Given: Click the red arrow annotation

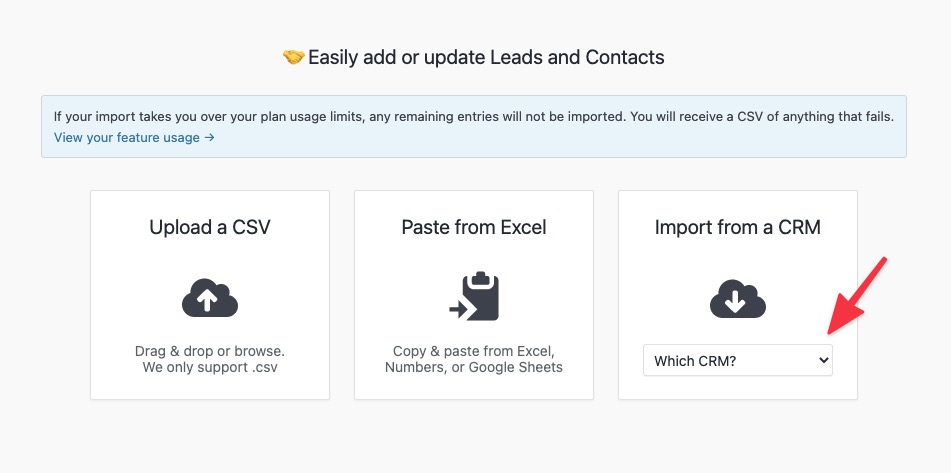Looking at the screenshot, I should (856, 296).
